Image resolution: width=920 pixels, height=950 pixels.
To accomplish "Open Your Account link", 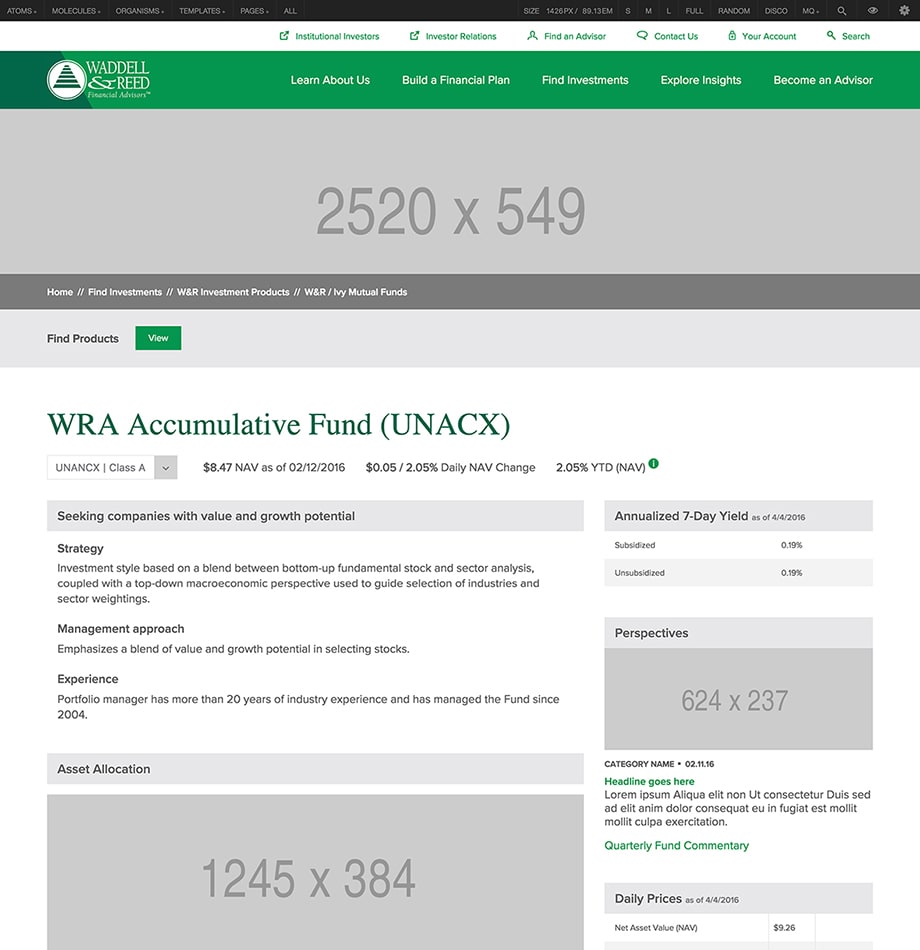I will click(x=769, y=36).
